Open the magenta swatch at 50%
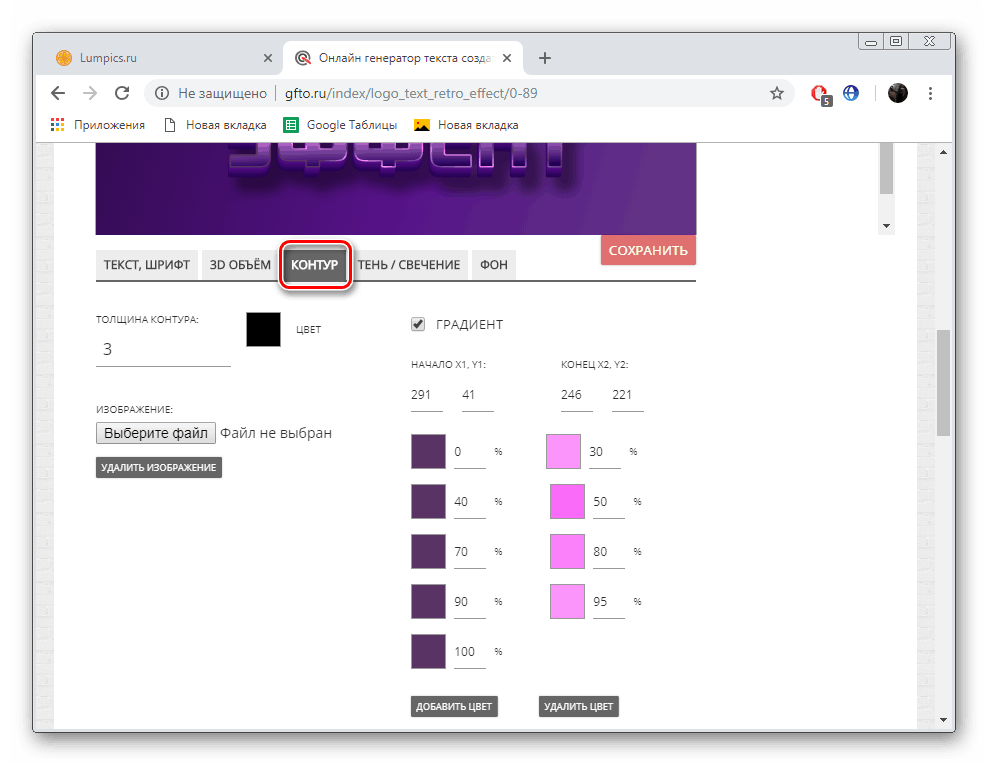Screen dimensions: 988x765 567,502
